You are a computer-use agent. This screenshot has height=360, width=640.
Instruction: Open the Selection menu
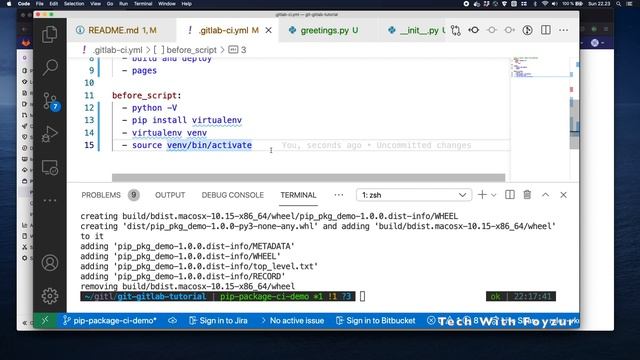click(x=74, y=4)
